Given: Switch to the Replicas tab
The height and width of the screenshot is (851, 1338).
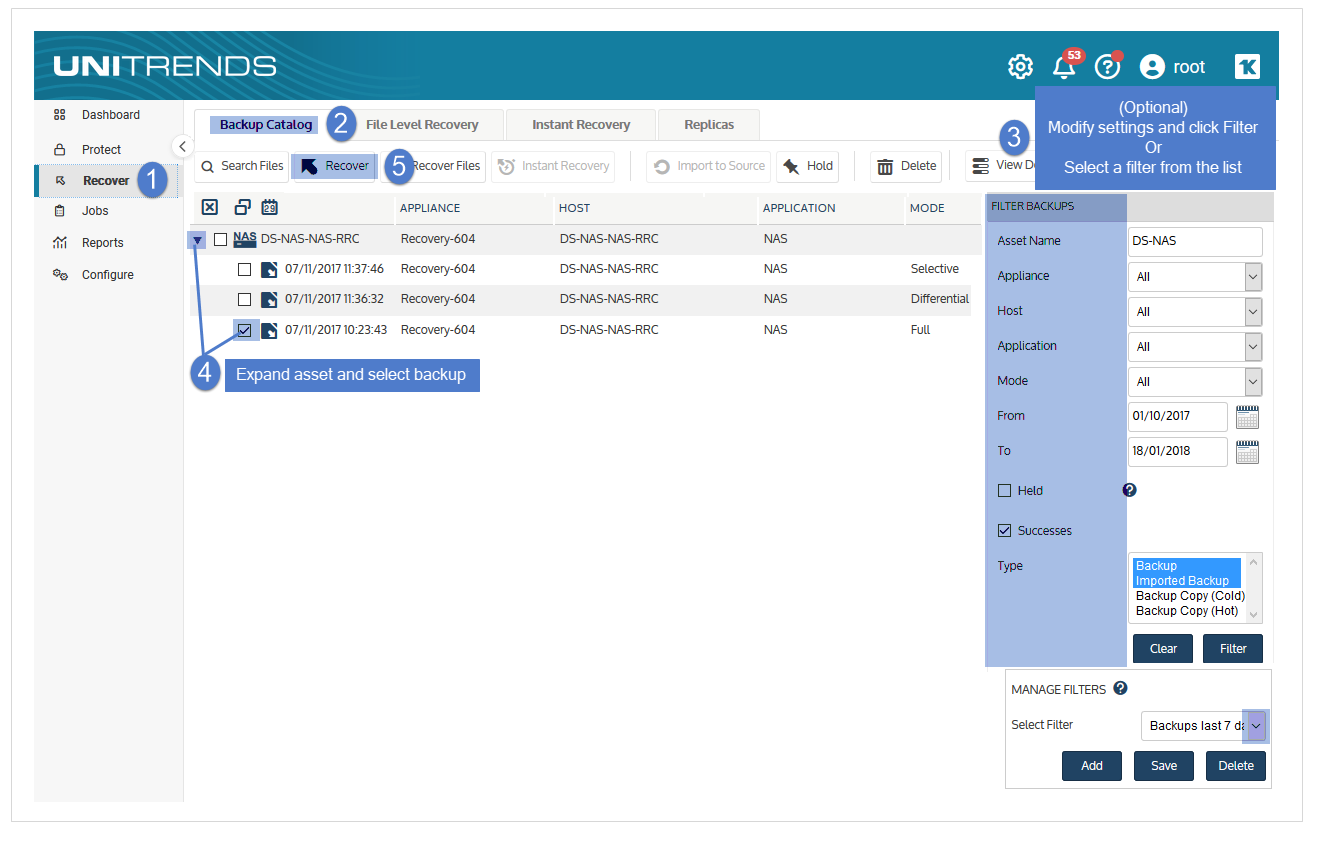Looking at the screenshot, I should pos(709,125).
